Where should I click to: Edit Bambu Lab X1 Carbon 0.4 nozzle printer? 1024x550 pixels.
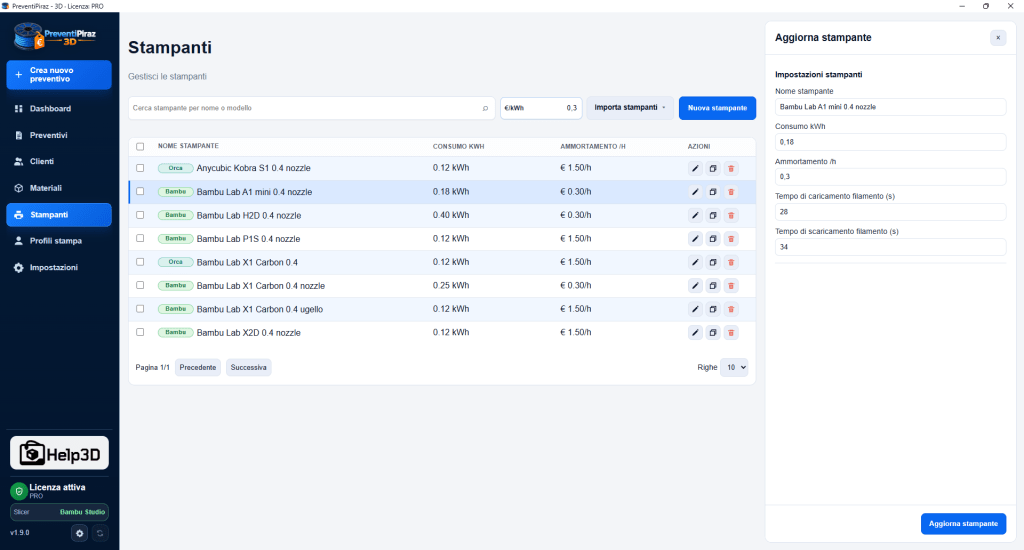[695, 286]
